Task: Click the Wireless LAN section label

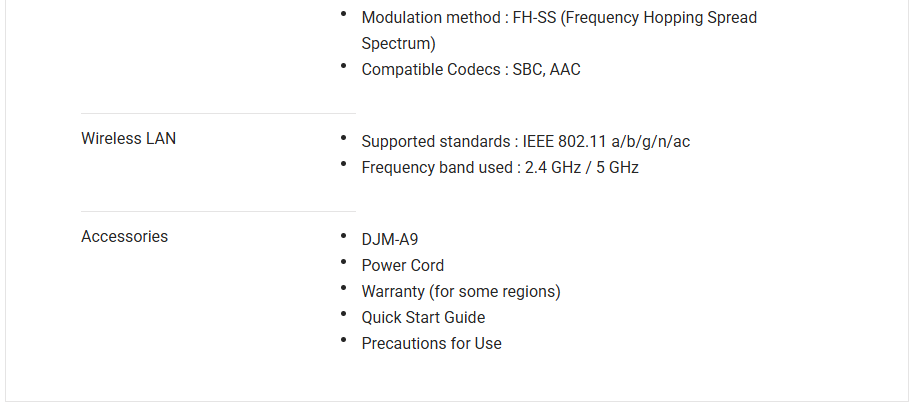Action: coord(128,139)
